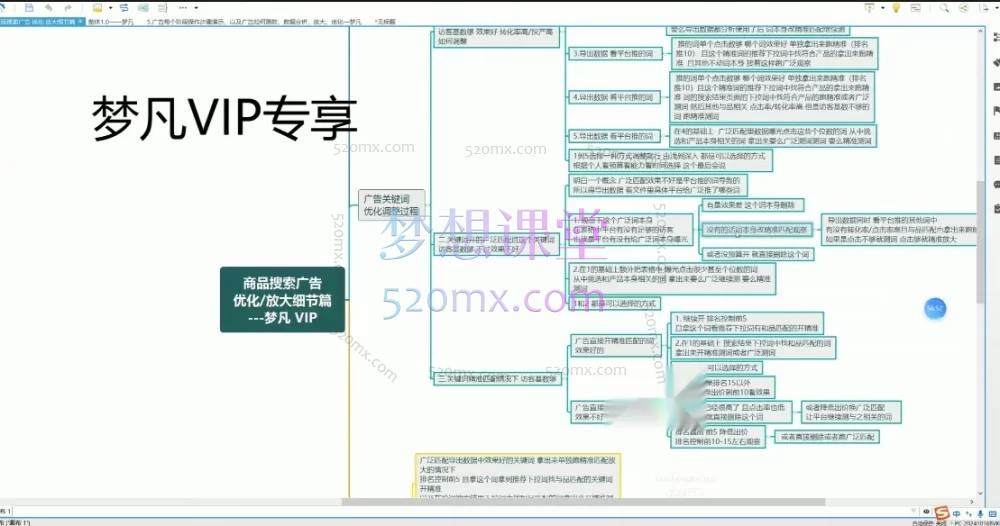Click the yellow insert topic icon

[x=98, y=8]
